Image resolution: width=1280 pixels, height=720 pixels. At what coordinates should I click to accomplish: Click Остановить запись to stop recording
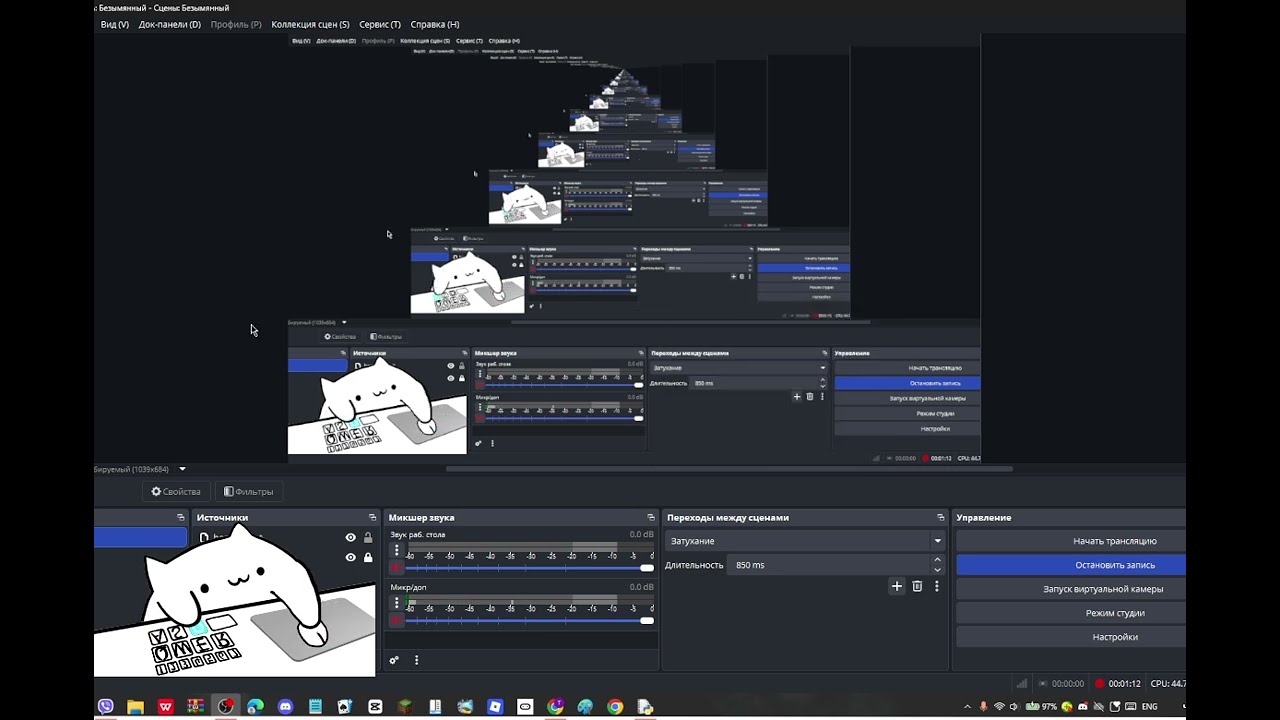[1071, 565]
